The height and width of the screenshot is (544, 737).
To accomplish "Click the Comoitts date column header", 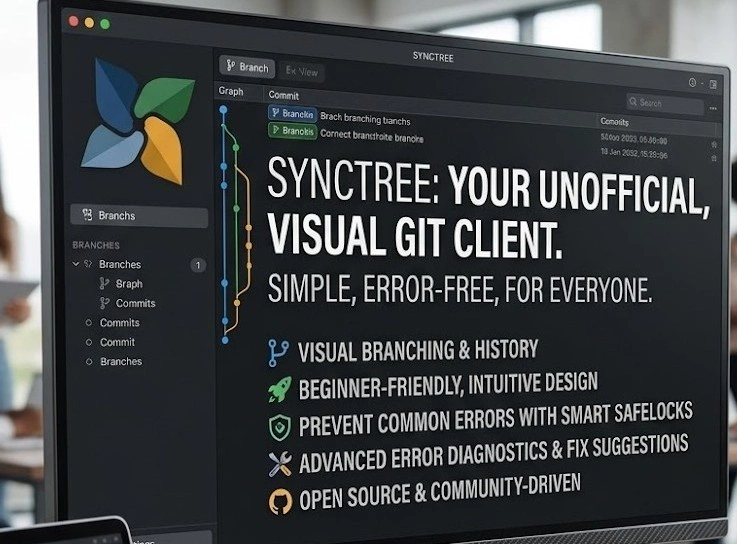I will (614, 122).
